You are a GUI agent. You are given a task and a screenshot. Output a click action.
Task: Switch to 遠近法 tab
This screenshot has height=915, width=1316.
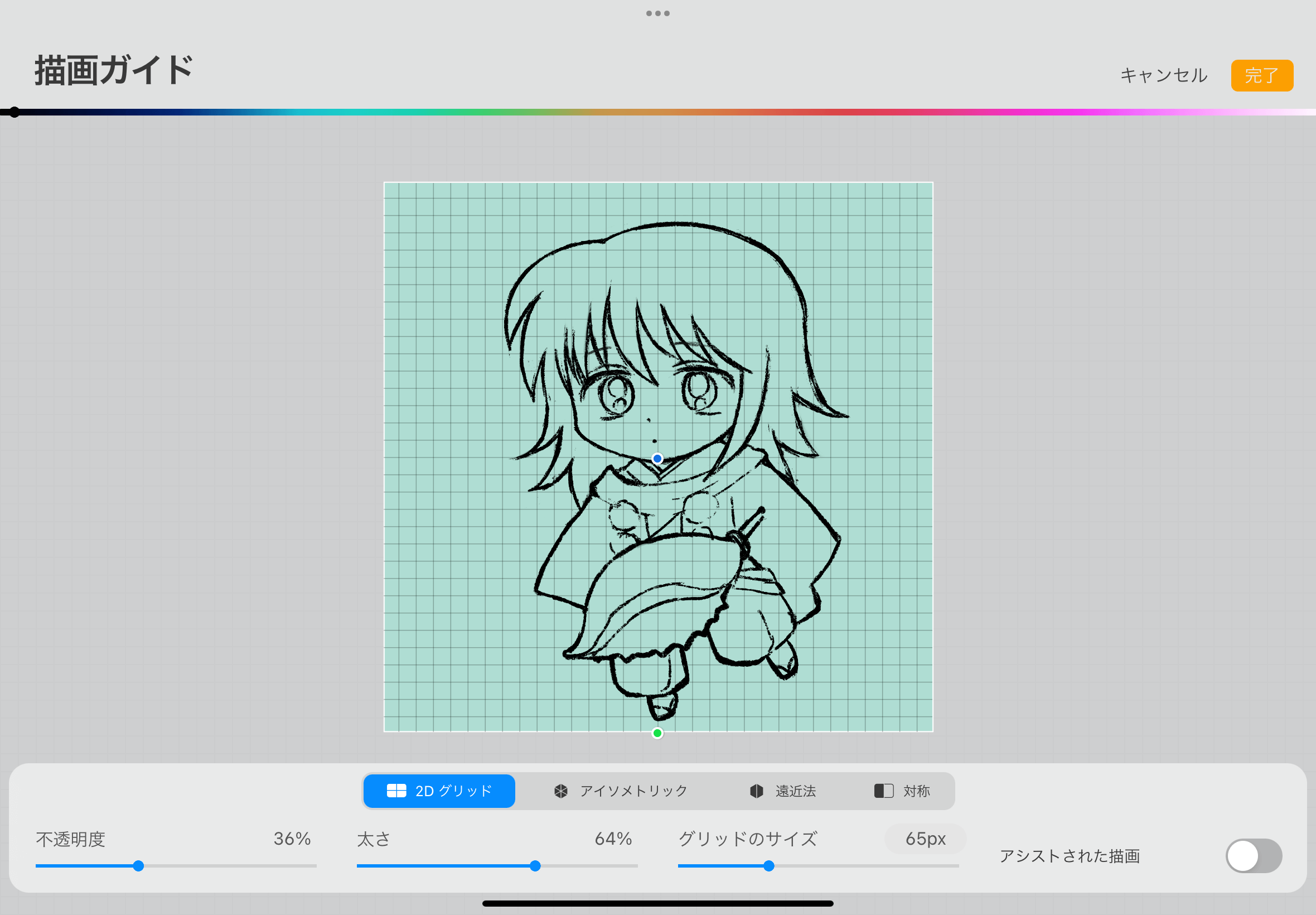(x=795, y=791)
